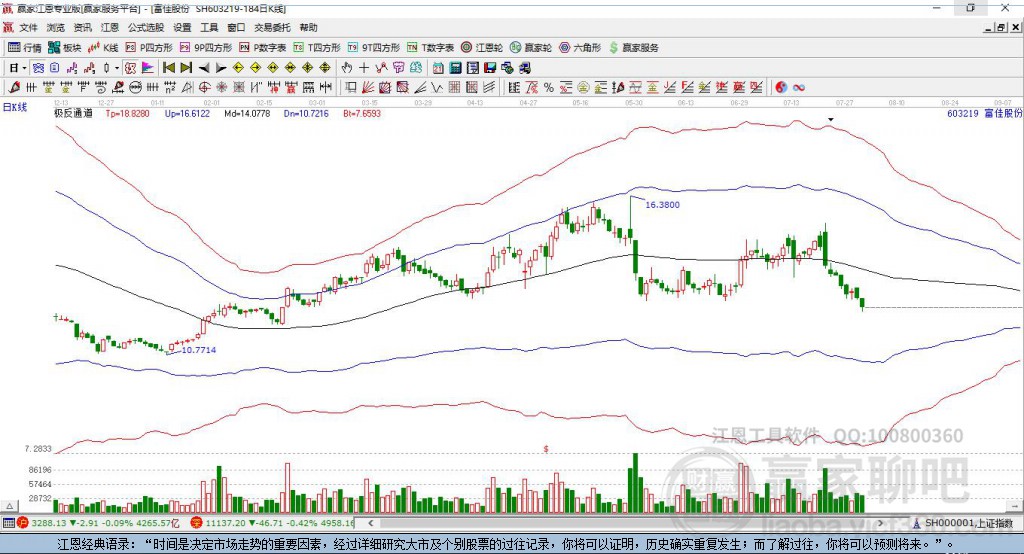Image resolution: width=1024 pixels, height=554 pixels.
Task: Select the hand pan tool
Action: tap(347, 68)
